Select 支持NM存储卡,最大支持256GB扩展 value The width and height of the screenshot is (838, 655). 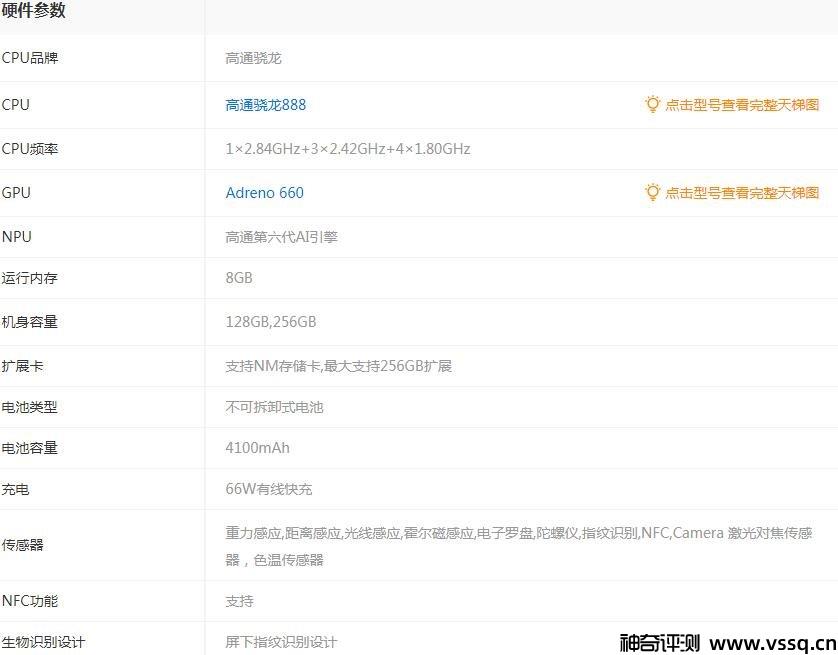339,366
